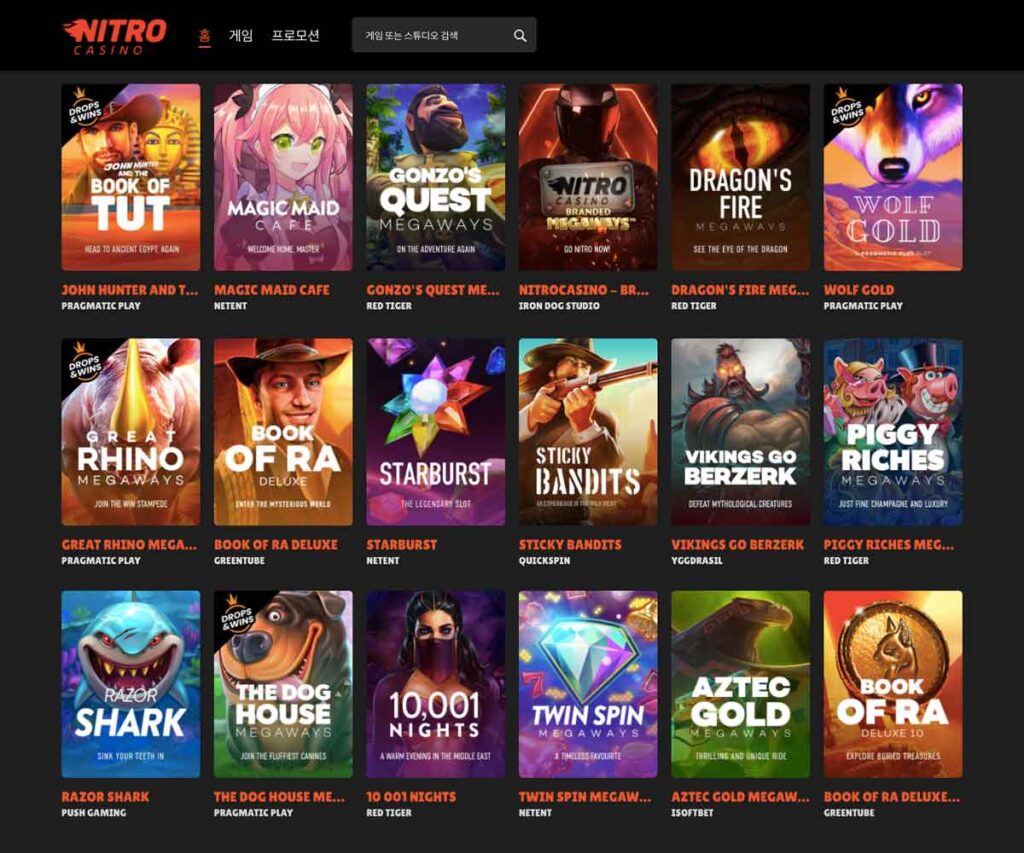Open Aztec Gold Megaways thumbnail
This screenshot has height=853, width=1024.
[741, 684]
